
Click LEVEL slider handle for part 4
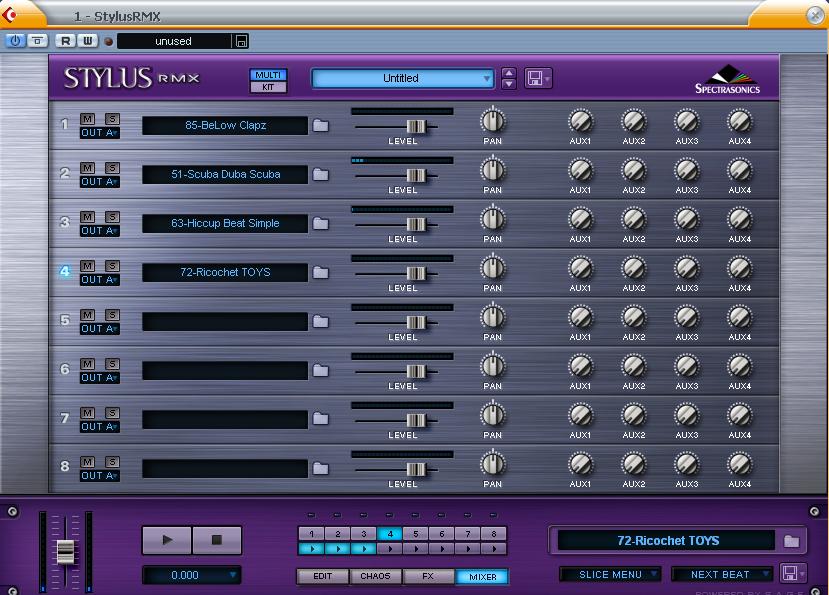click(416, 273)
